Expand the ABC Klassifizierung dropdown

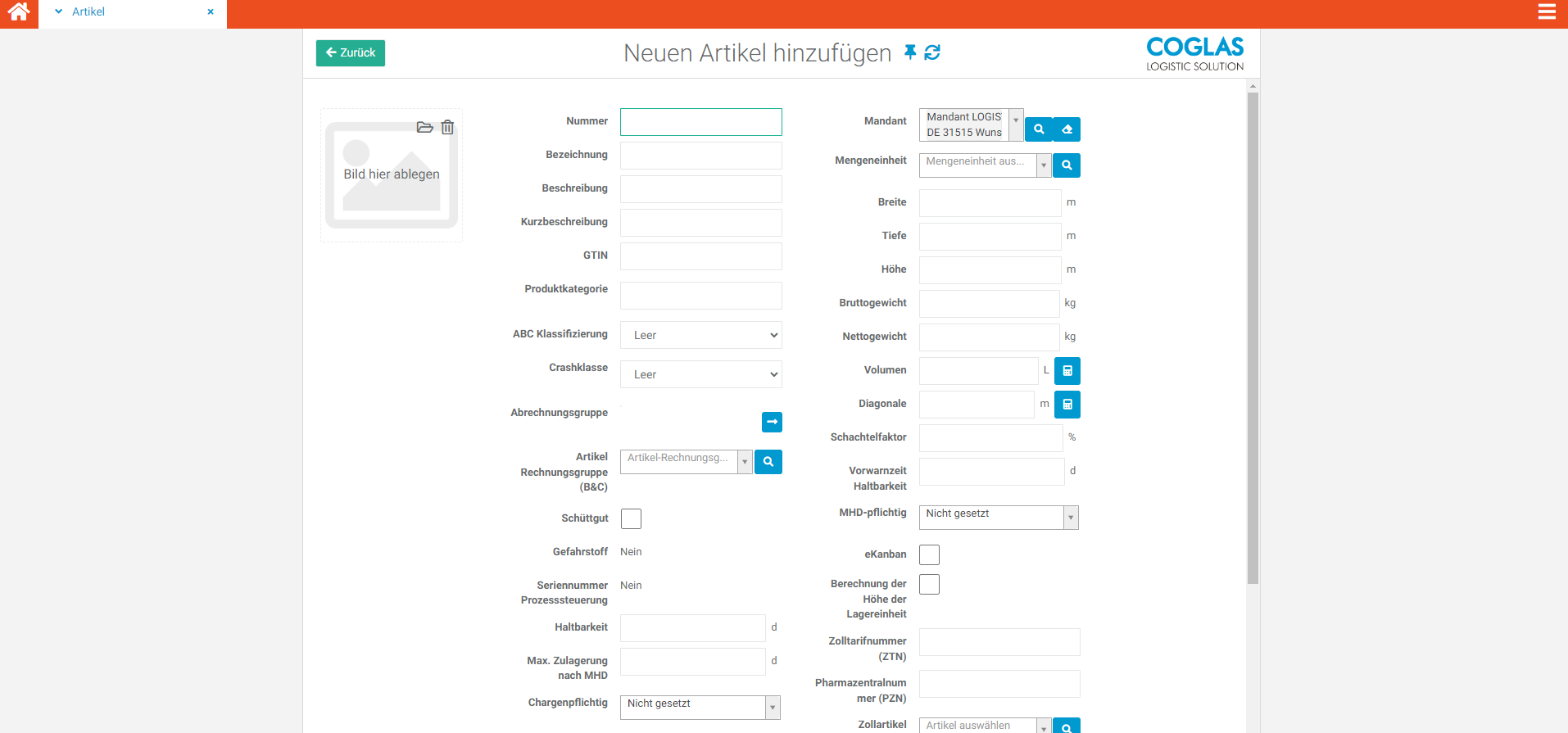point(700,335)
